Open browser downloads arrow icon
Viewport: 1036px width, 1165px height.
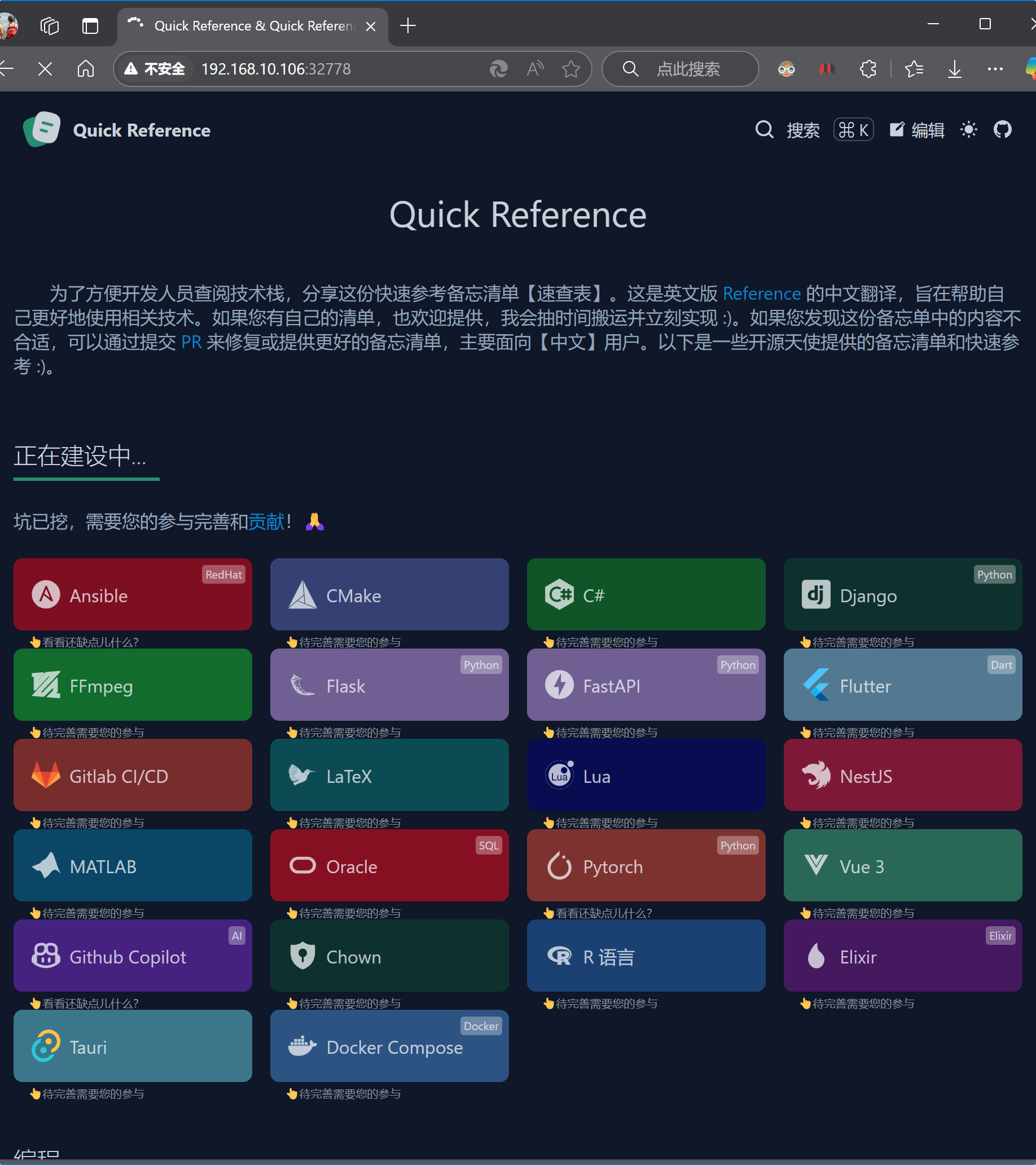954,69
